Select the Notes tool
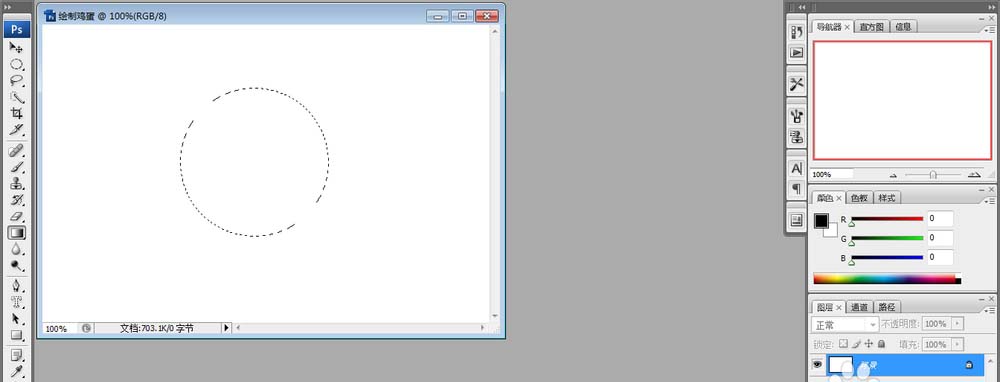Viewport: 1000px width, 382px height. (x=17, y=355)
